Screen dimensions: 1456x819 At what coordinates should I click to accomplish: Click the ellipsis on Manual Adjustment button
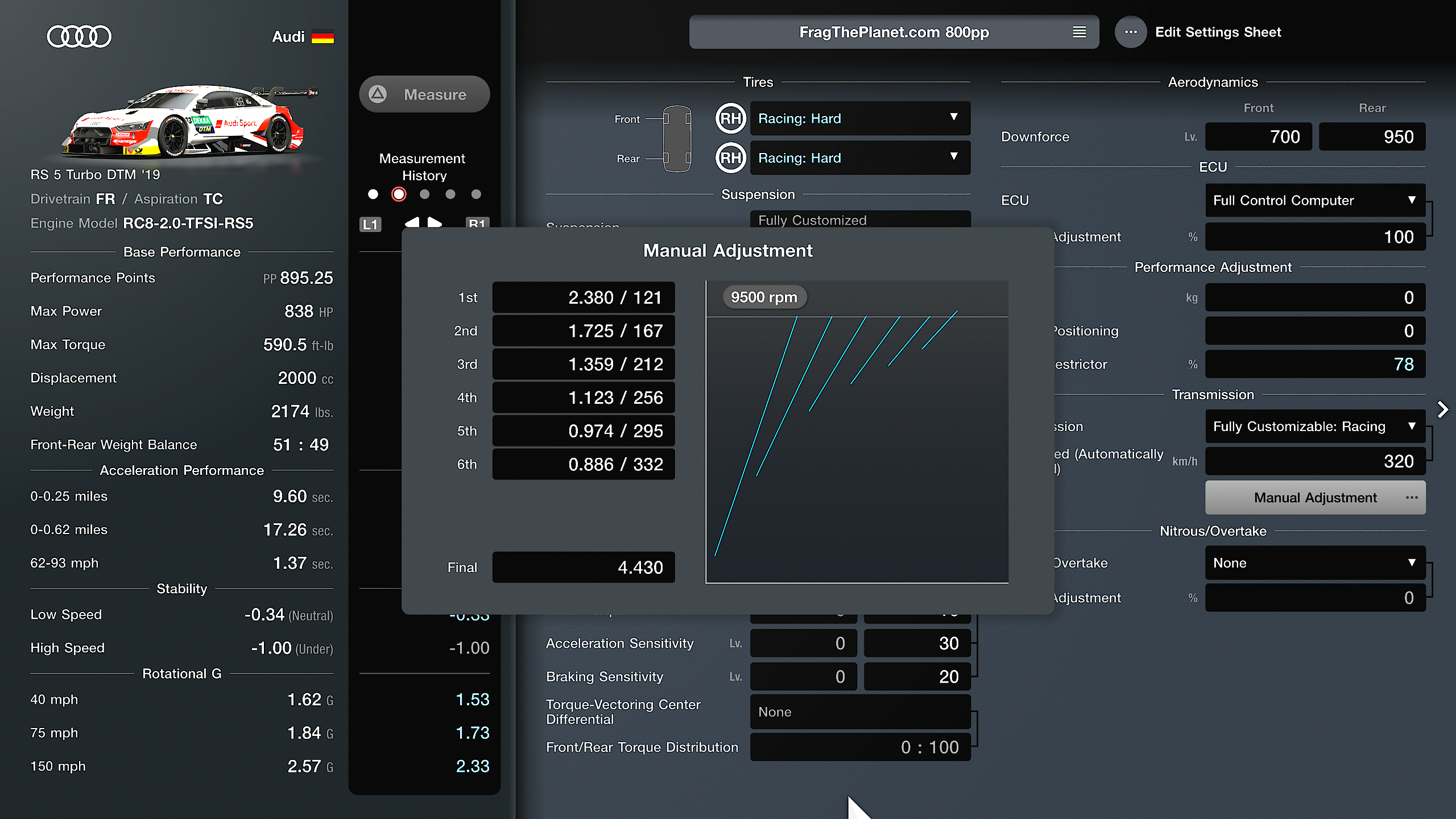click(1412, 498)
